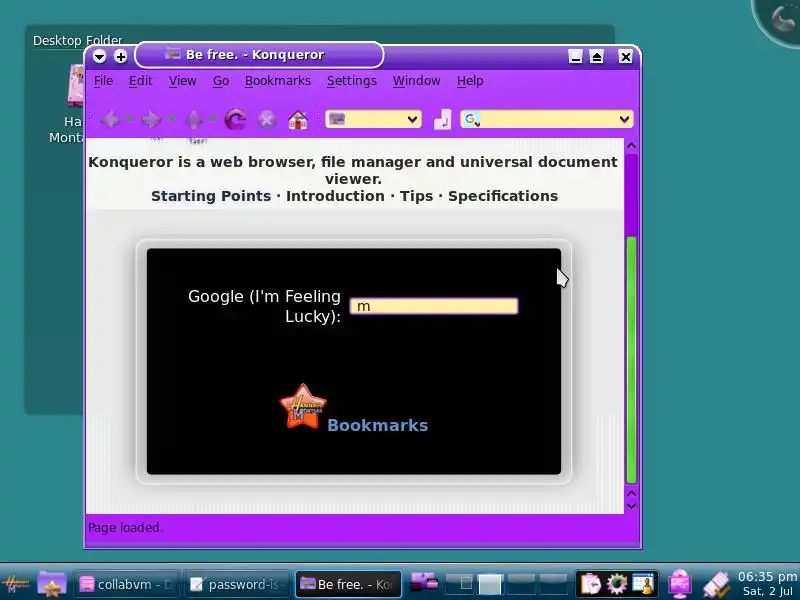The height and width of the screenshot is (600, 800).
Task: Go to the home page via house icon
Action: [298, 120]
